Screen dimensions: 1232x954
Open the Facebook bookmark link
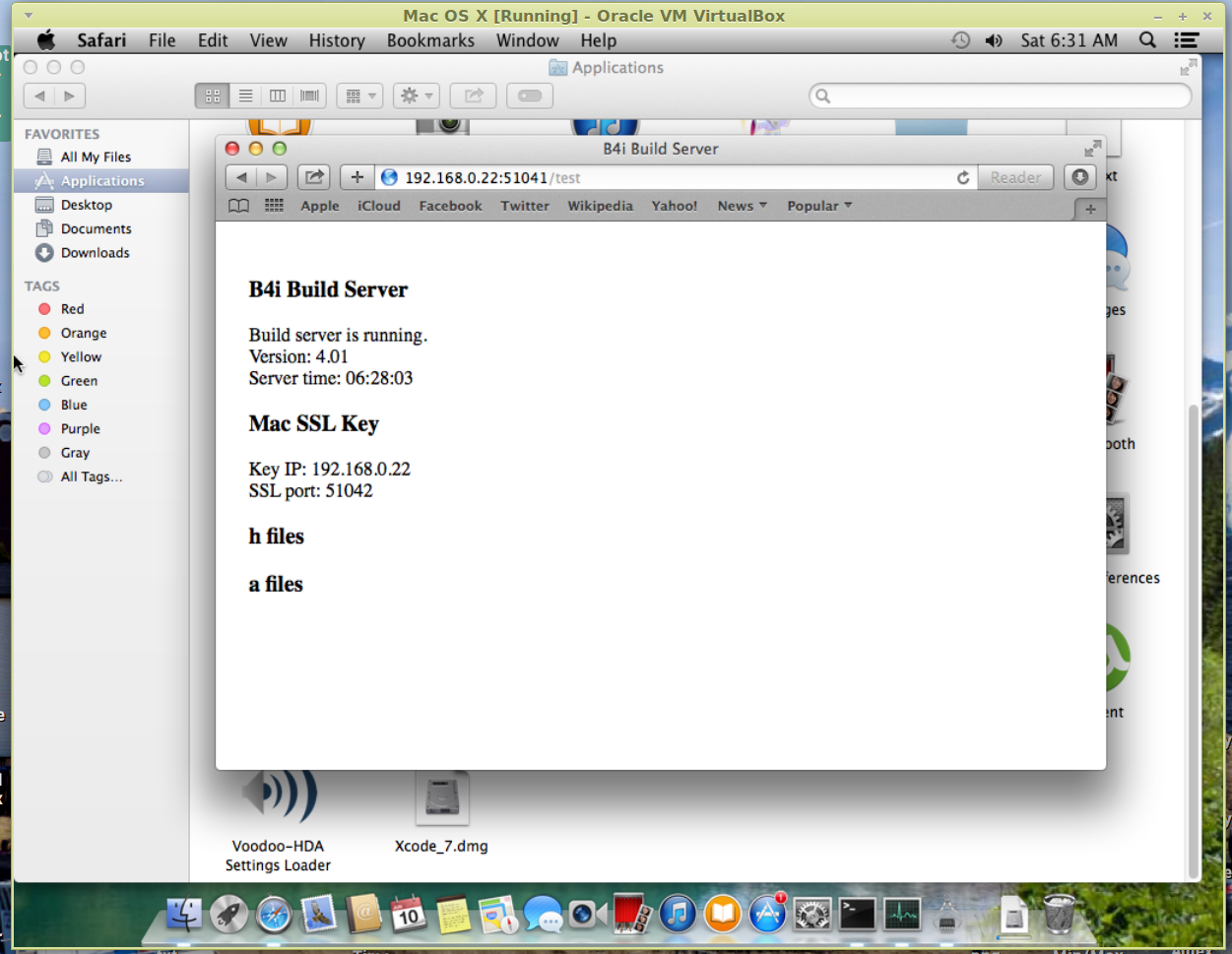450,206
